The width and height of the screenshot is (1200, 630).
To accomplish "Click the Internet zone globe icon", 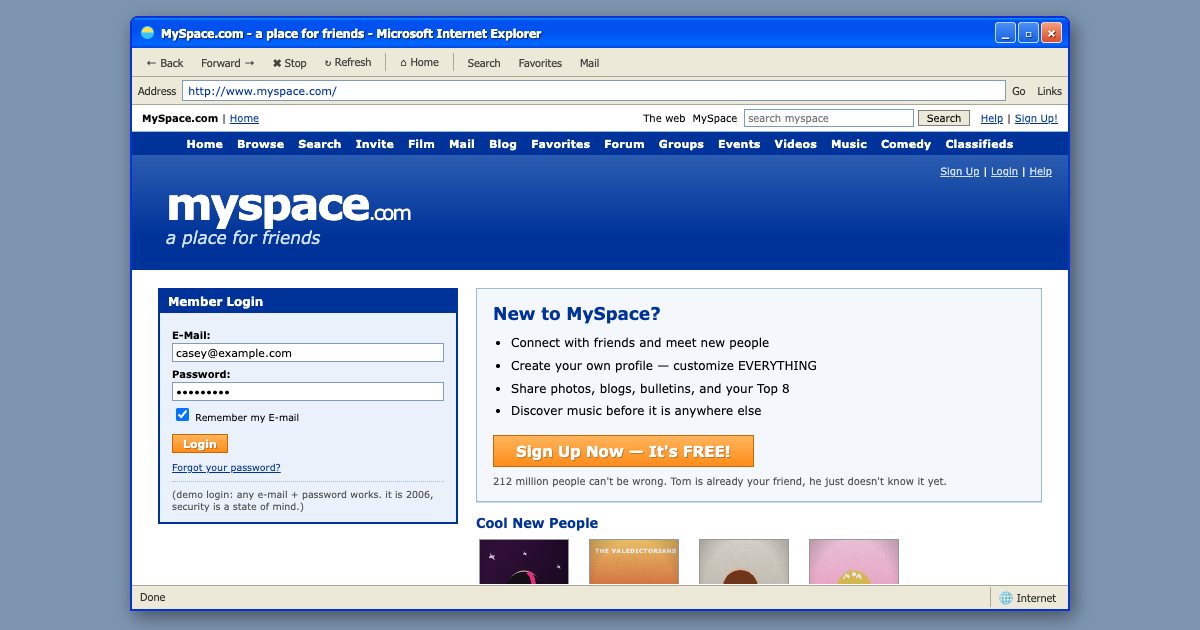I will point(1006,598).
